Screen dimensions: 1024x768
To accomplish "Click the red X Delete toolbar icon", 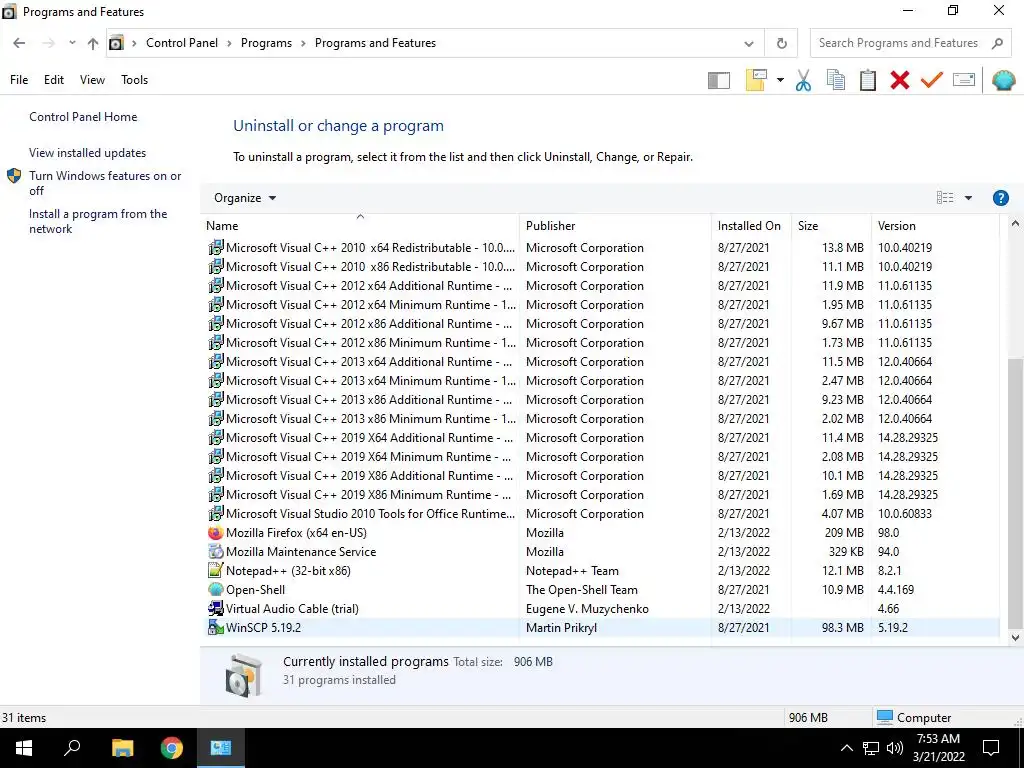I will click(900, 80).
